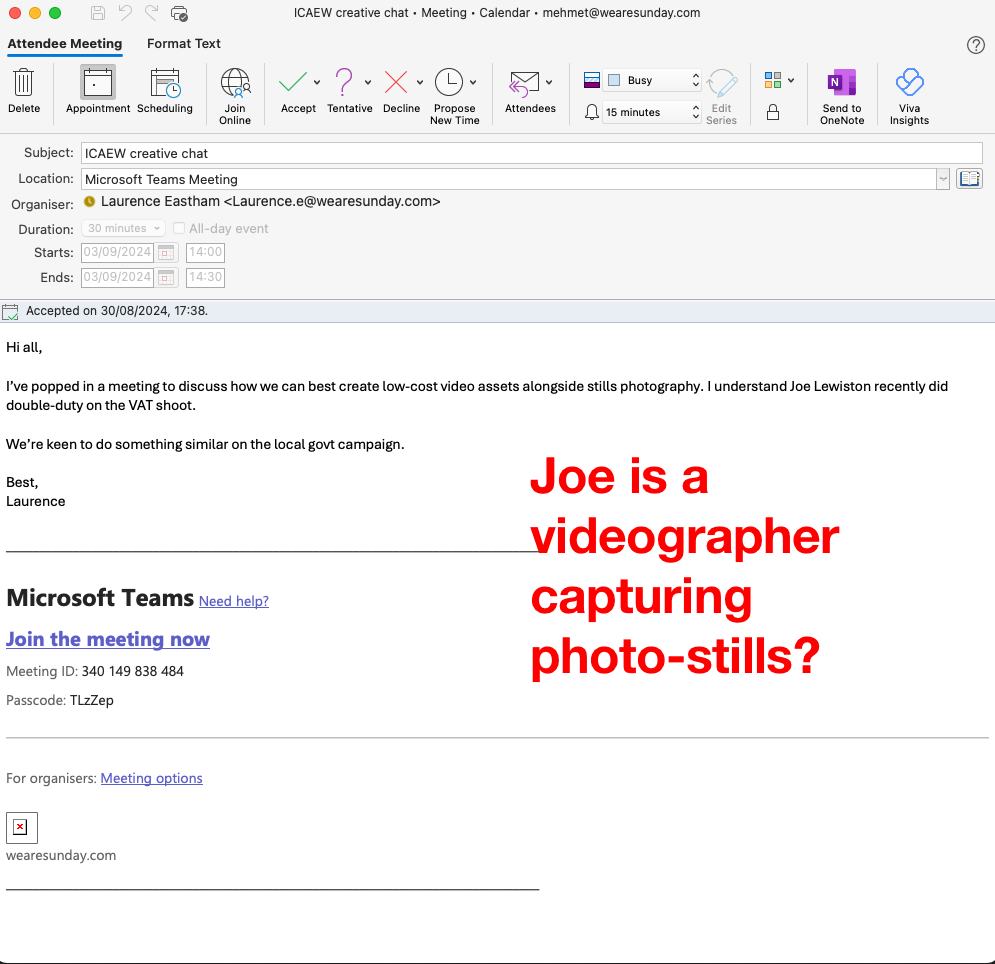Open the Help question mark icon
The image size is (995, 964).
point(975,44)
